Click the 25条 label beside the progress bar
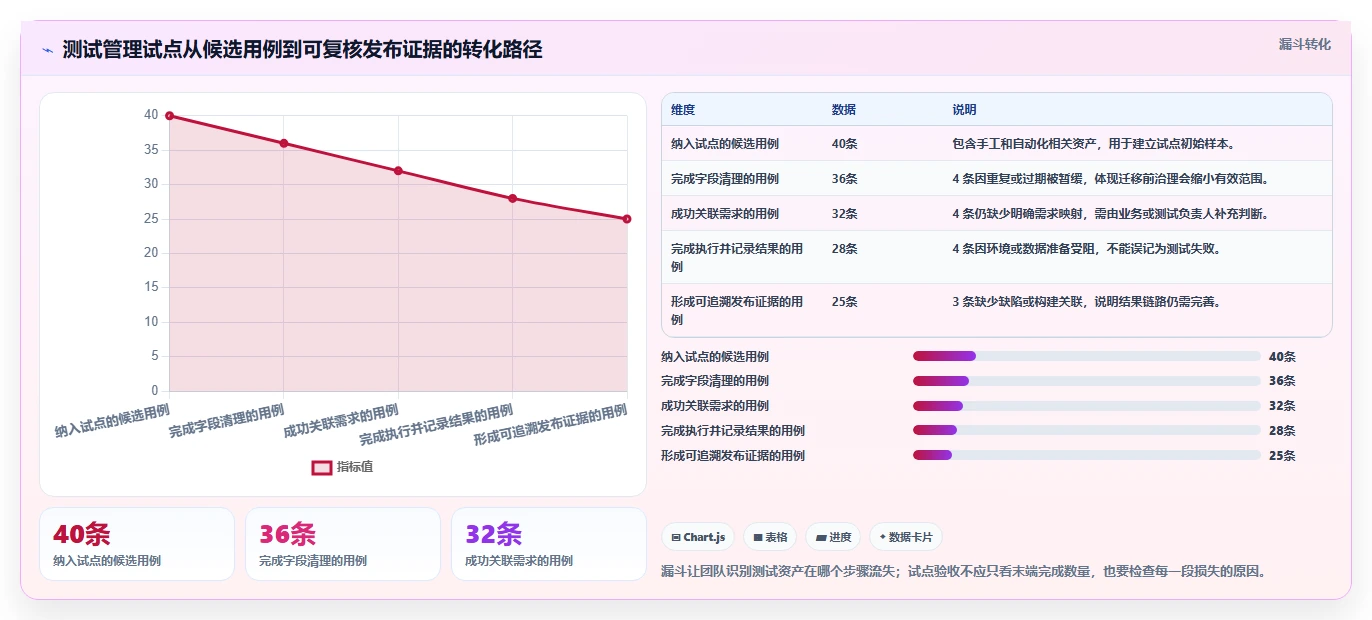 coord(1282,456)
